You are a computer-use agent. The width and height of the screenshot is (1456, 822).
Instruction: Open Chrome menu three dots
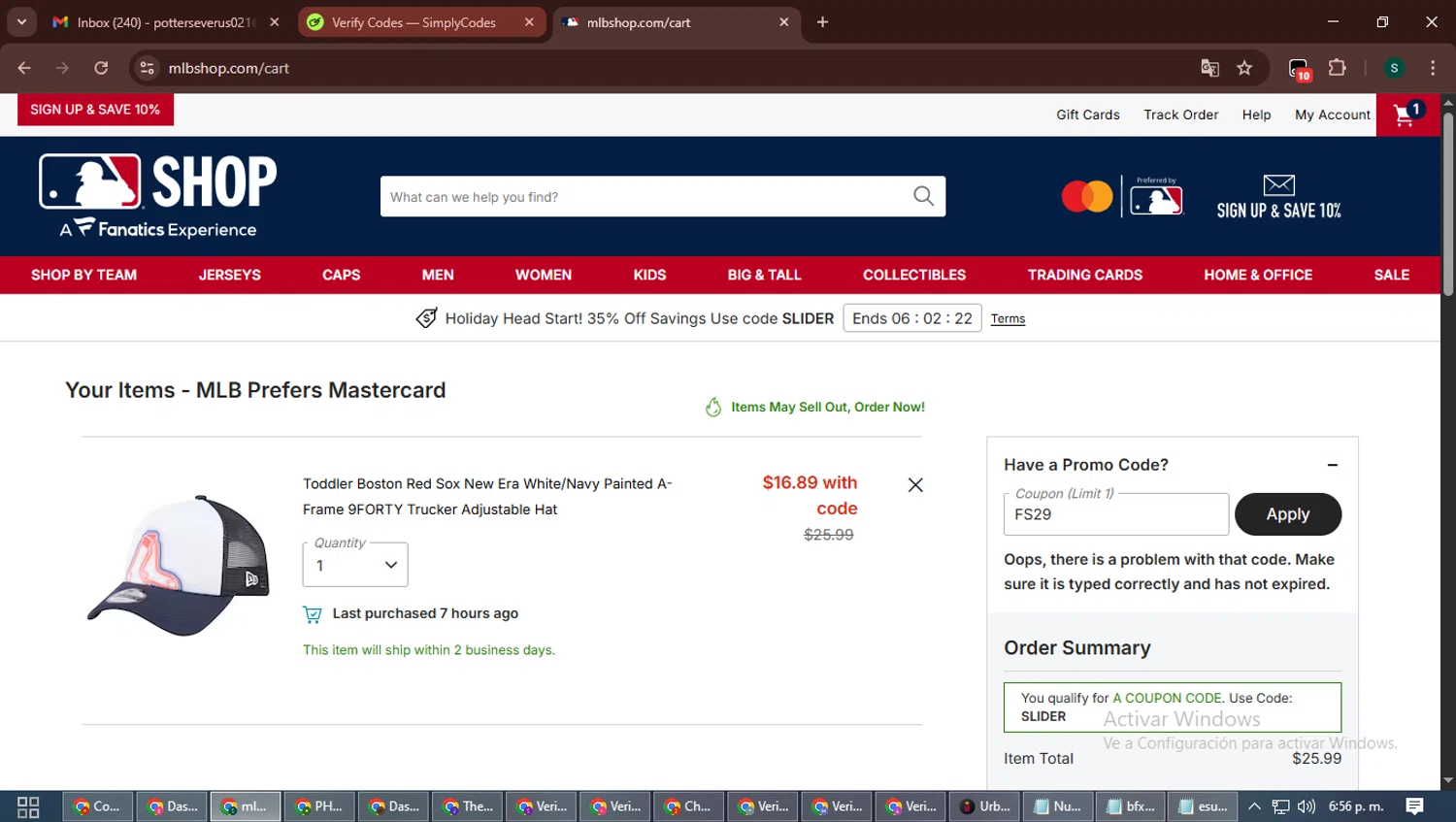1433,68
